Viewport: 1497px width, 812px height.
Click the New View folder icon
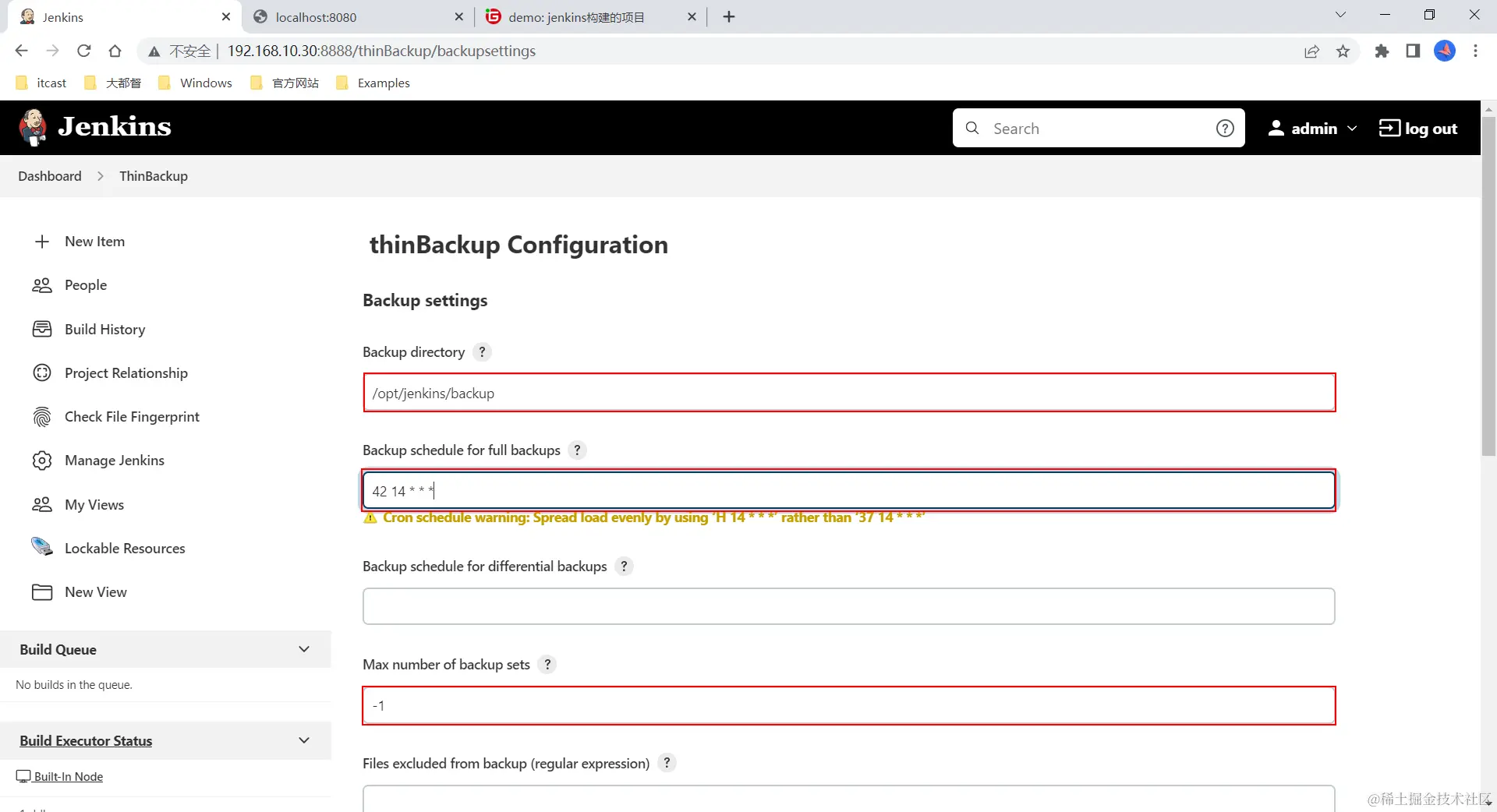click(x=42, y=592)
